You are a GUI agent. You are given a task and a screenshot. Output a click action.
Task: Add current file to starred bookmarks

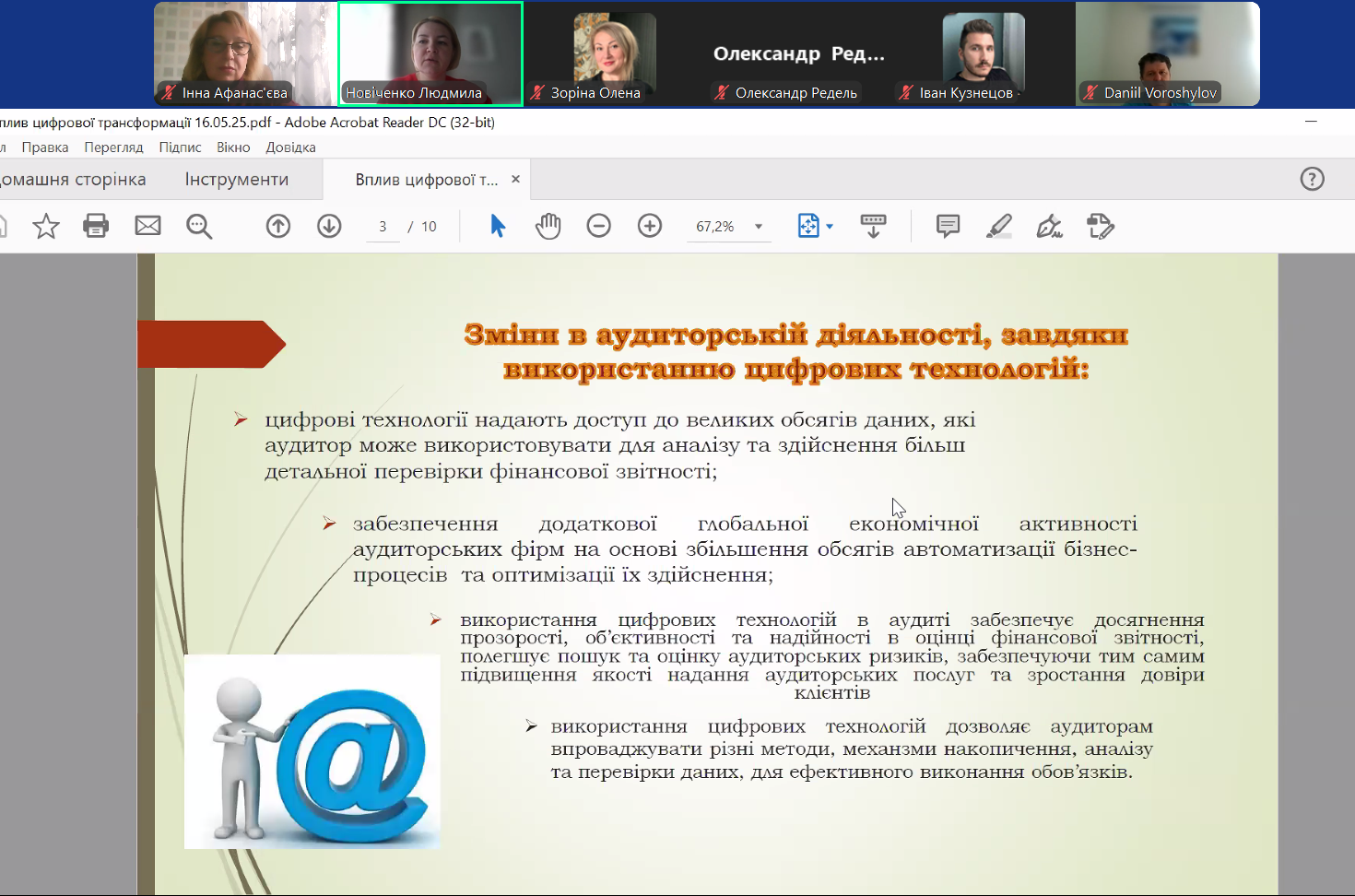tap(46, 226)
